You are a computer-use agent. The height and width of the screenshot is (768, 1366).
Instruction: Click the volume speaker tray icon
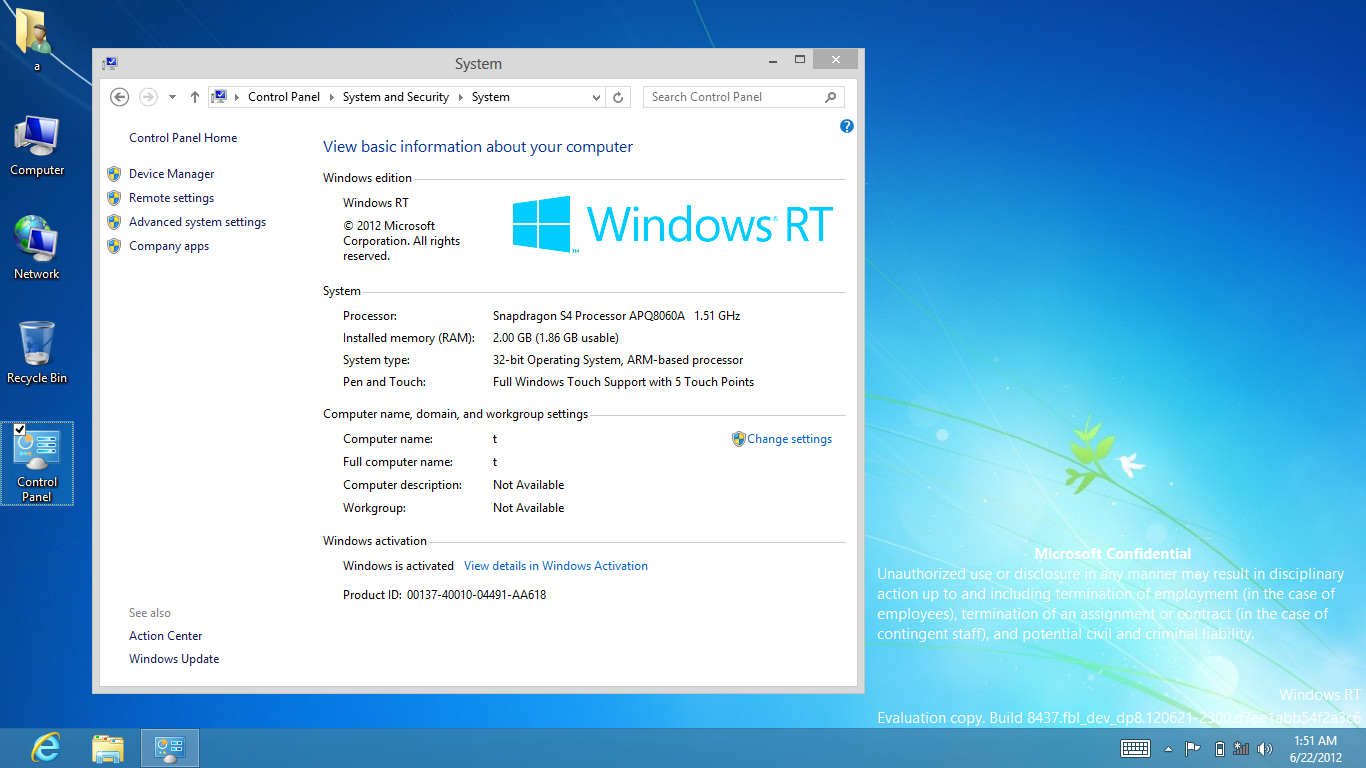coord(1264,749)
